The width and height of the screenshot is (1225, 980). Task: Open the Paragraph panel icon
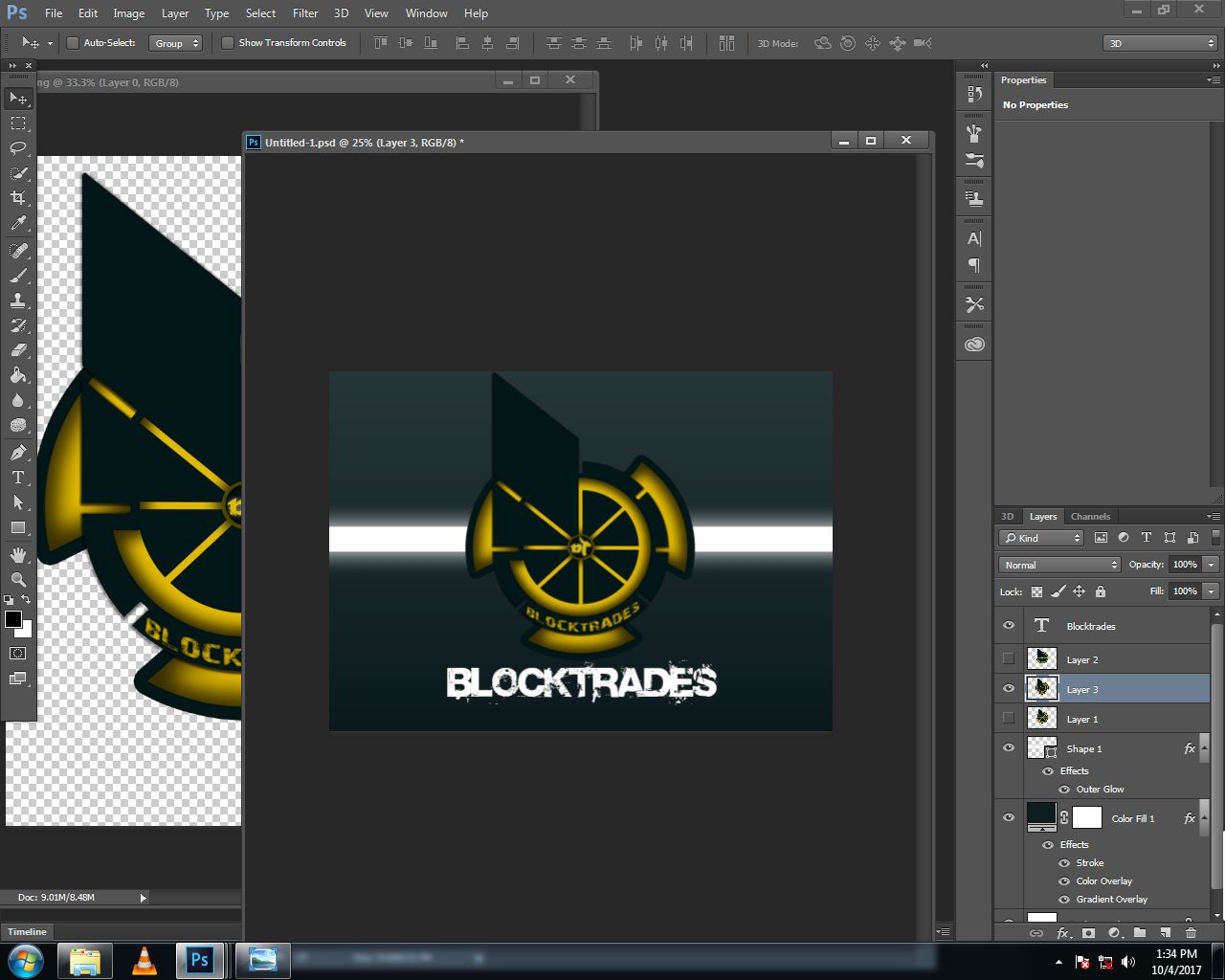[974, 265]
